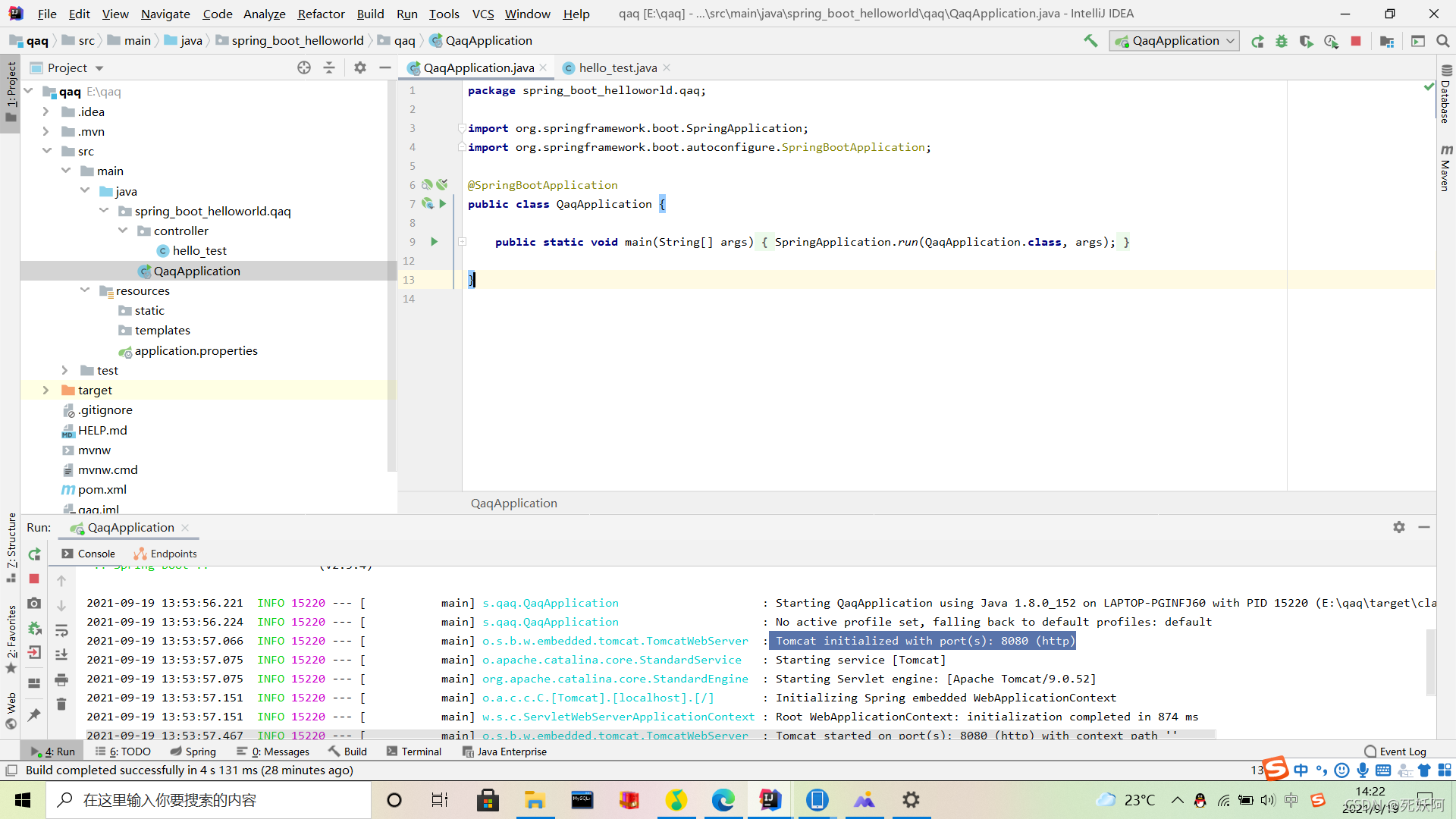This screenshot has height=819, width=1456.
Task: Click the Dump Threads camera icon
Action: pos(34,604)
